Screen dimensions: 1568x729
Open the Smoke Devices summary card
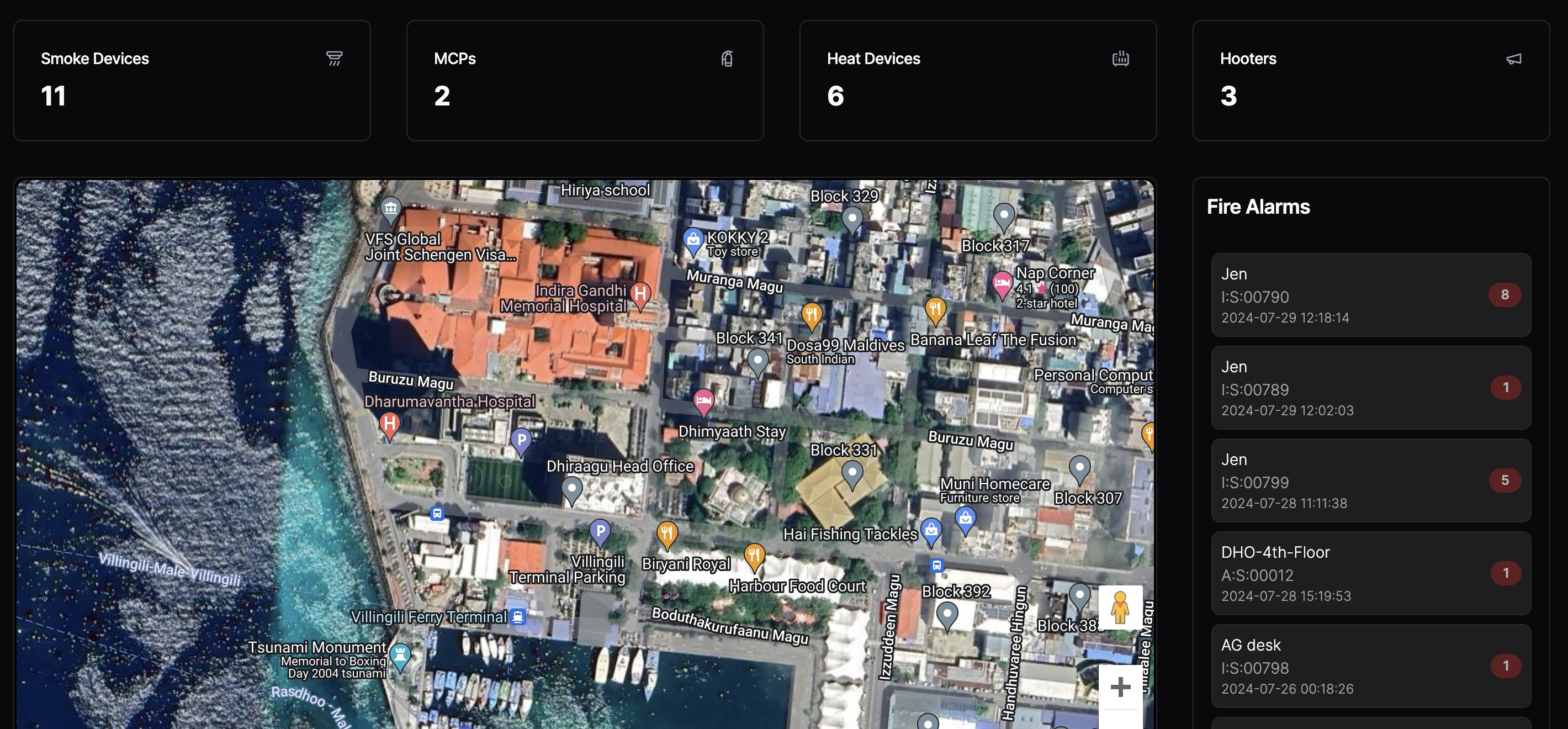point(192,81)
